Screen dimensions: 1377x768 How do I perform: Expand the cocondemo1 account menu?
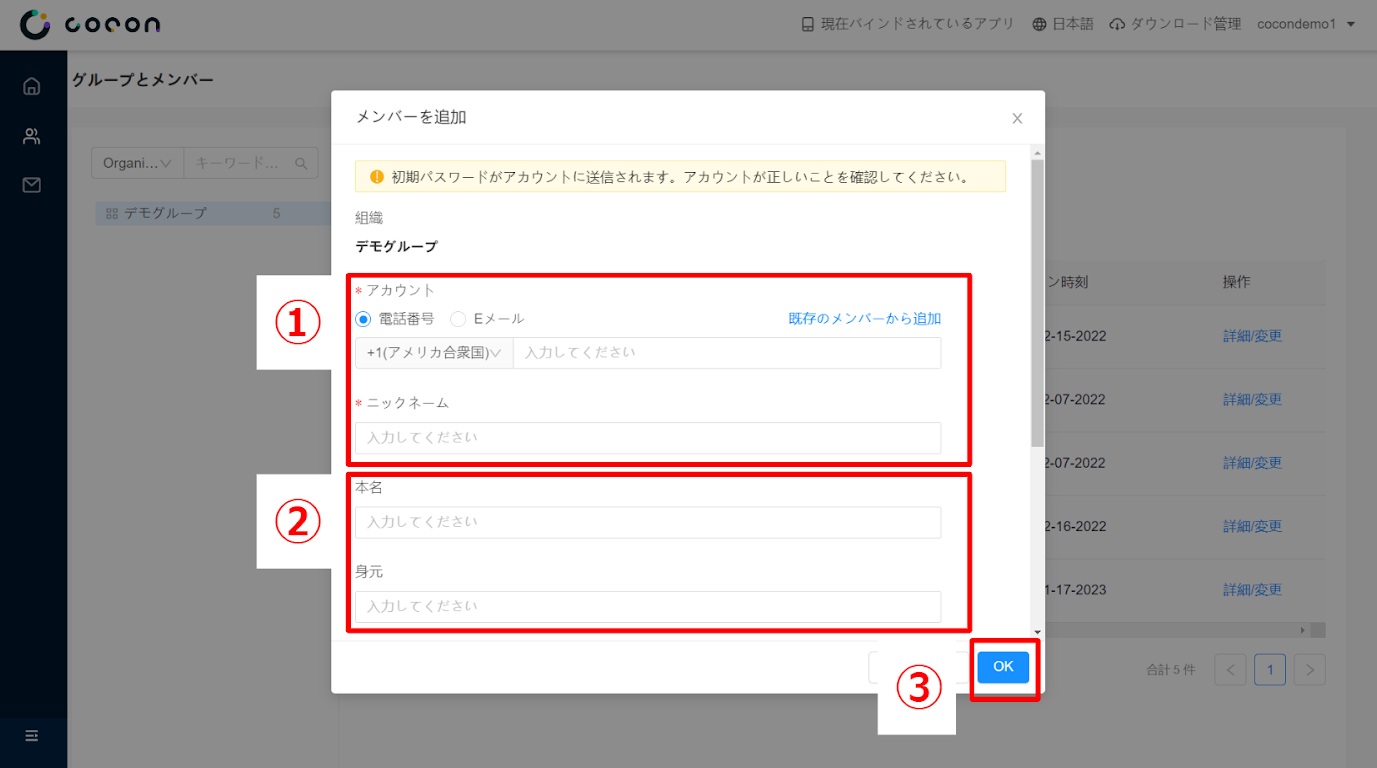pyautogui.click(x=1306, y=24)
